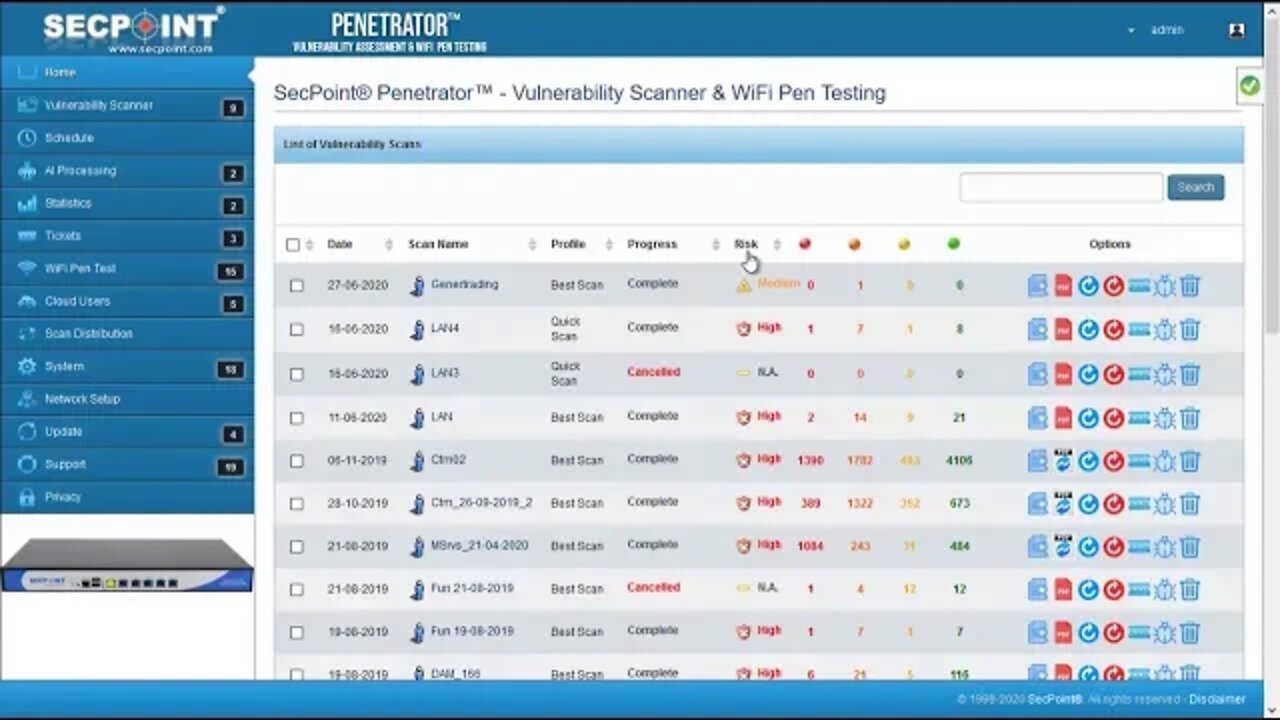Click the Privacy lock sidebar icon
The height and width of the screenshot is (720, 1280).
(x=27, y=497)
